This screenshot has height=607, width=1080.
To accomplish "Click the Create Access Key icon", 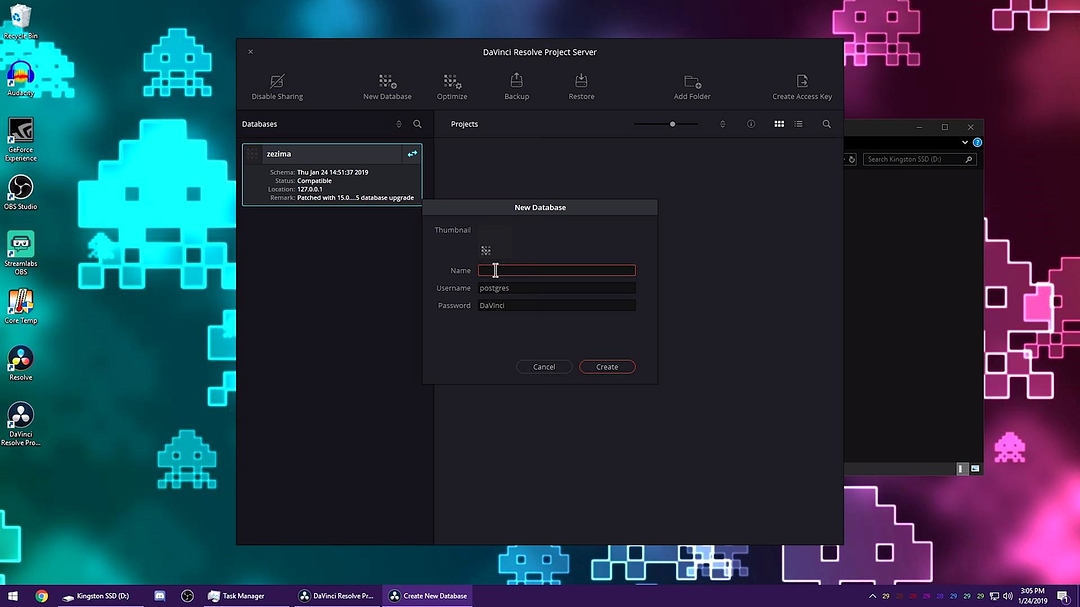I will pyautogui.click(x=802, y=84).
